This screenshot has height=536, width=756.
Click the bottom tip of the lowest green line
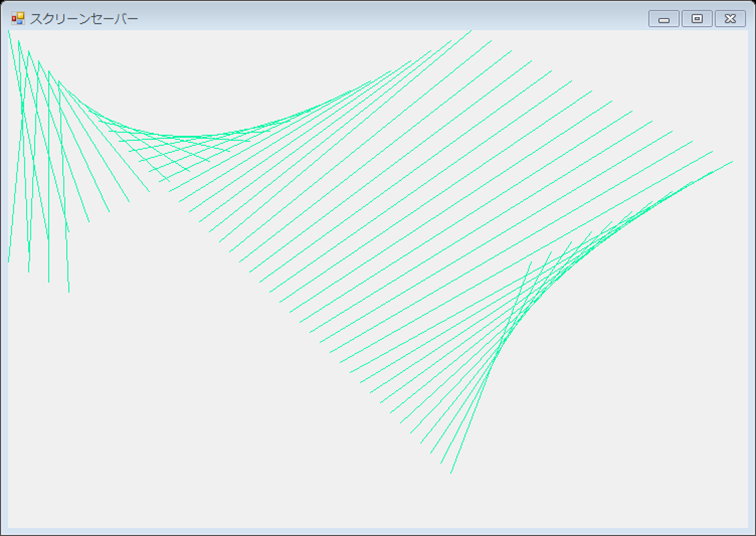click(451, 472)
